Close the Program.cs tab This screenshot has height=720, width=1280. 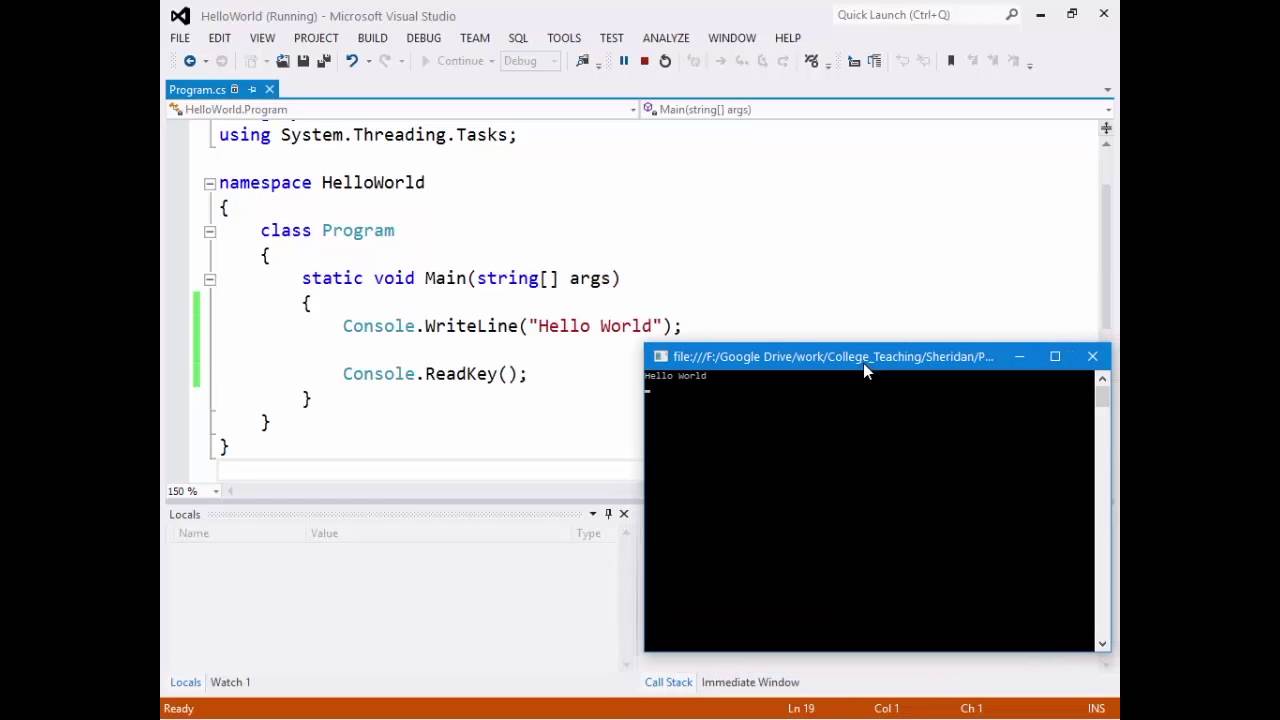click(269, 89)
